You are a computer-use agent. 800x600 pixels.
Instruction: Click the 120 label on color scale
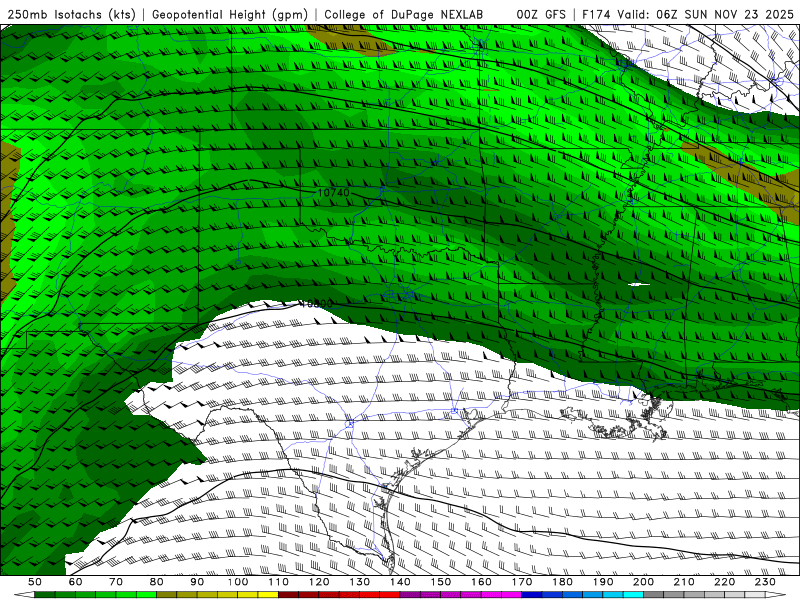click(x=319, y=582)
